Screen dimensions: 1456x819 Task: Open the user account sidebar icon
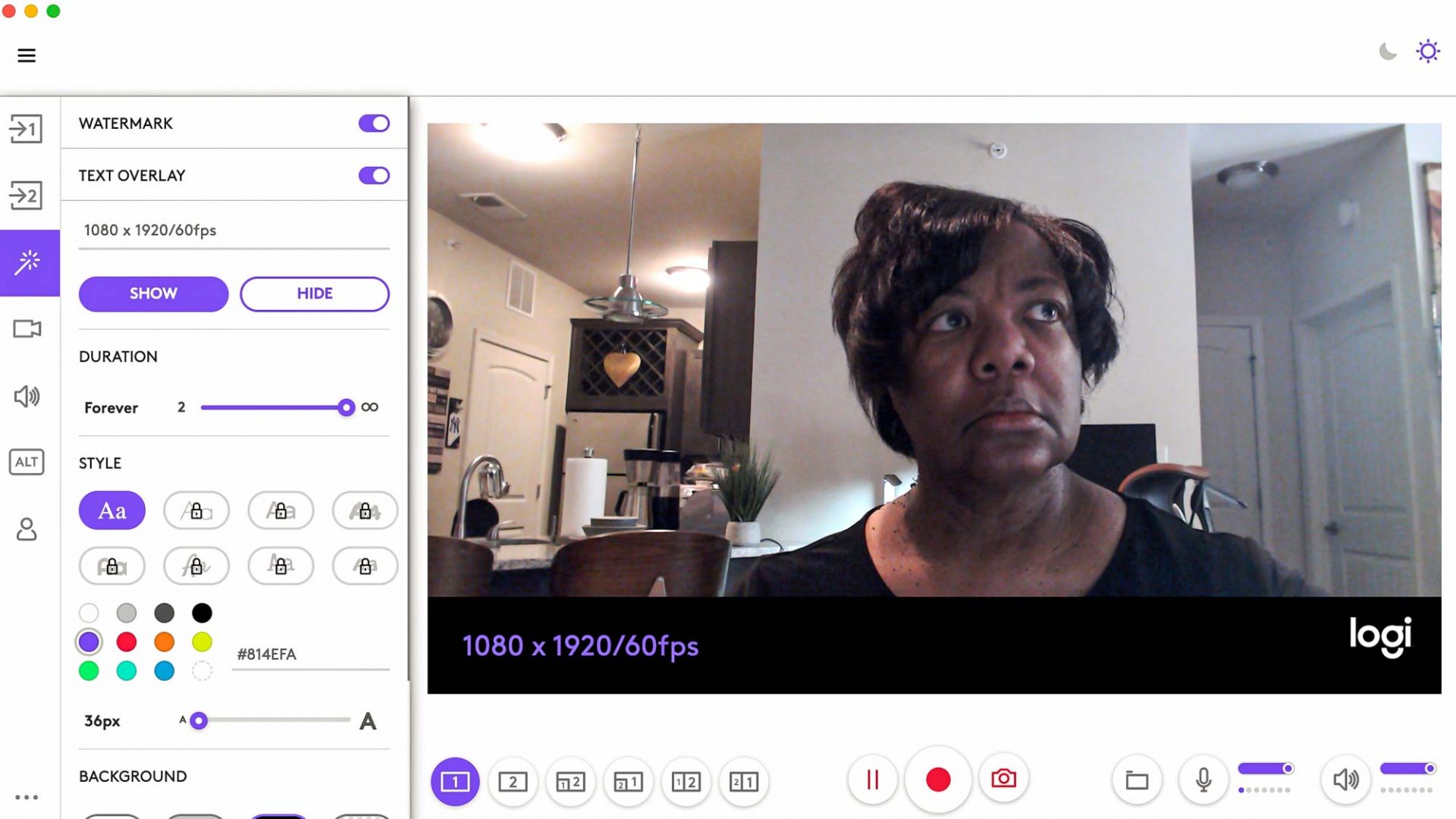27,529
